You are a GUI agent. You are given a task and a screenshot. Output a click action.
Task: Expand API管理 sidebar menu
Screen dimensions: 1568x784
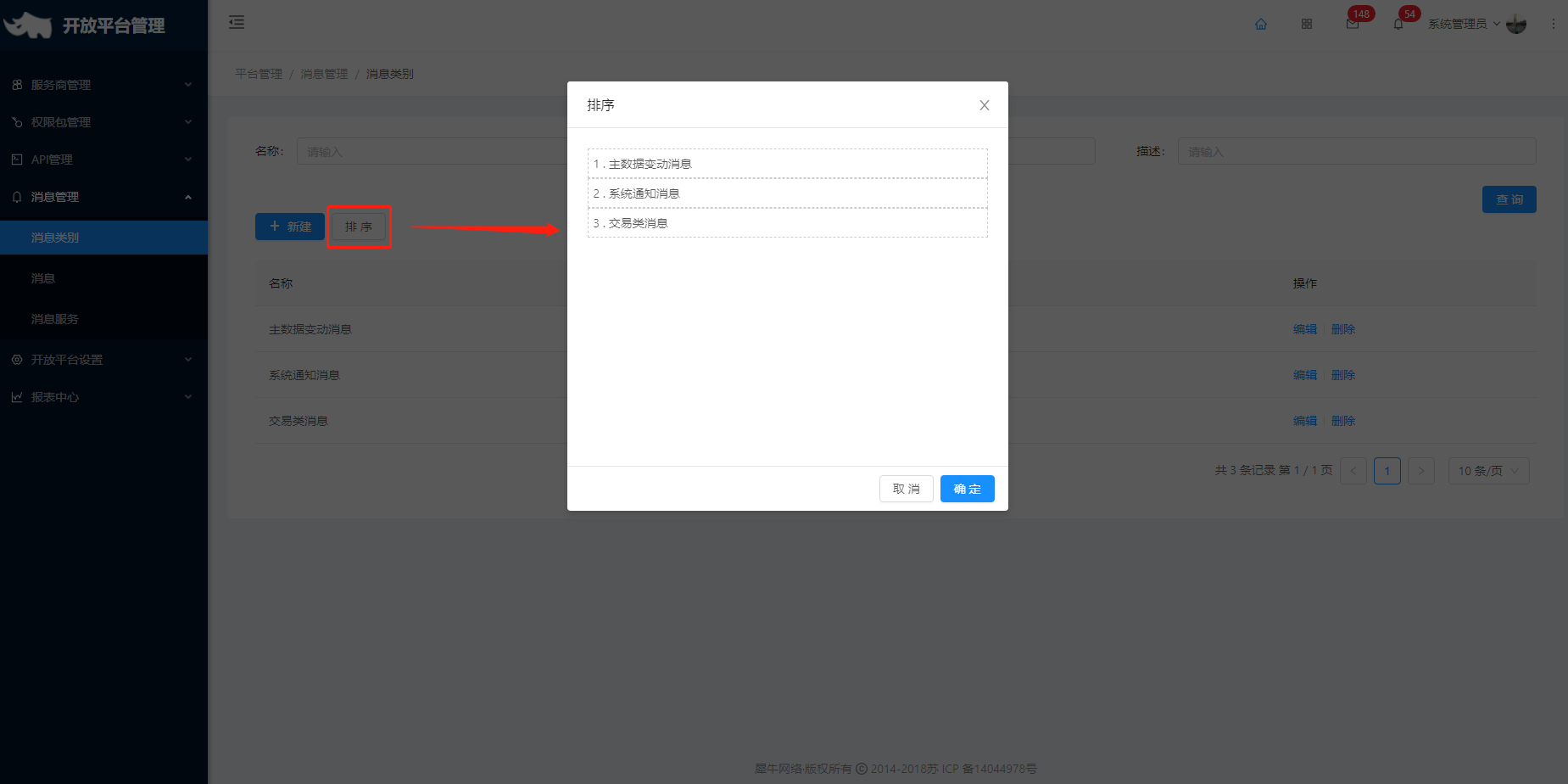point(103,160)
